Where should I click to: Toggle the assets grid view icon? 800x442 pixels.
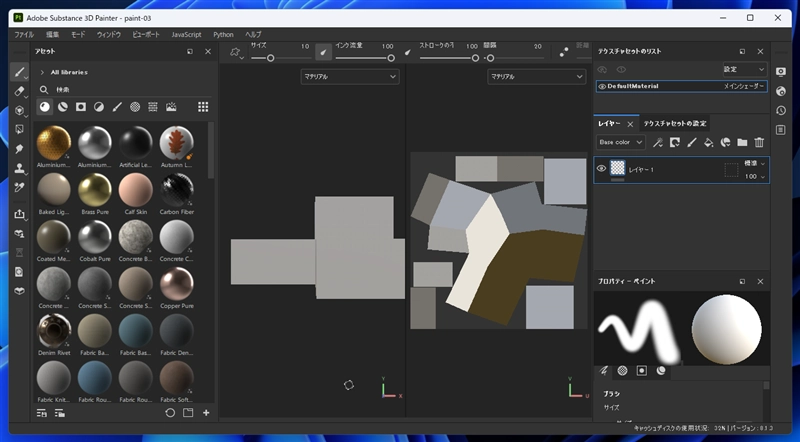click(x=203, y=107)
